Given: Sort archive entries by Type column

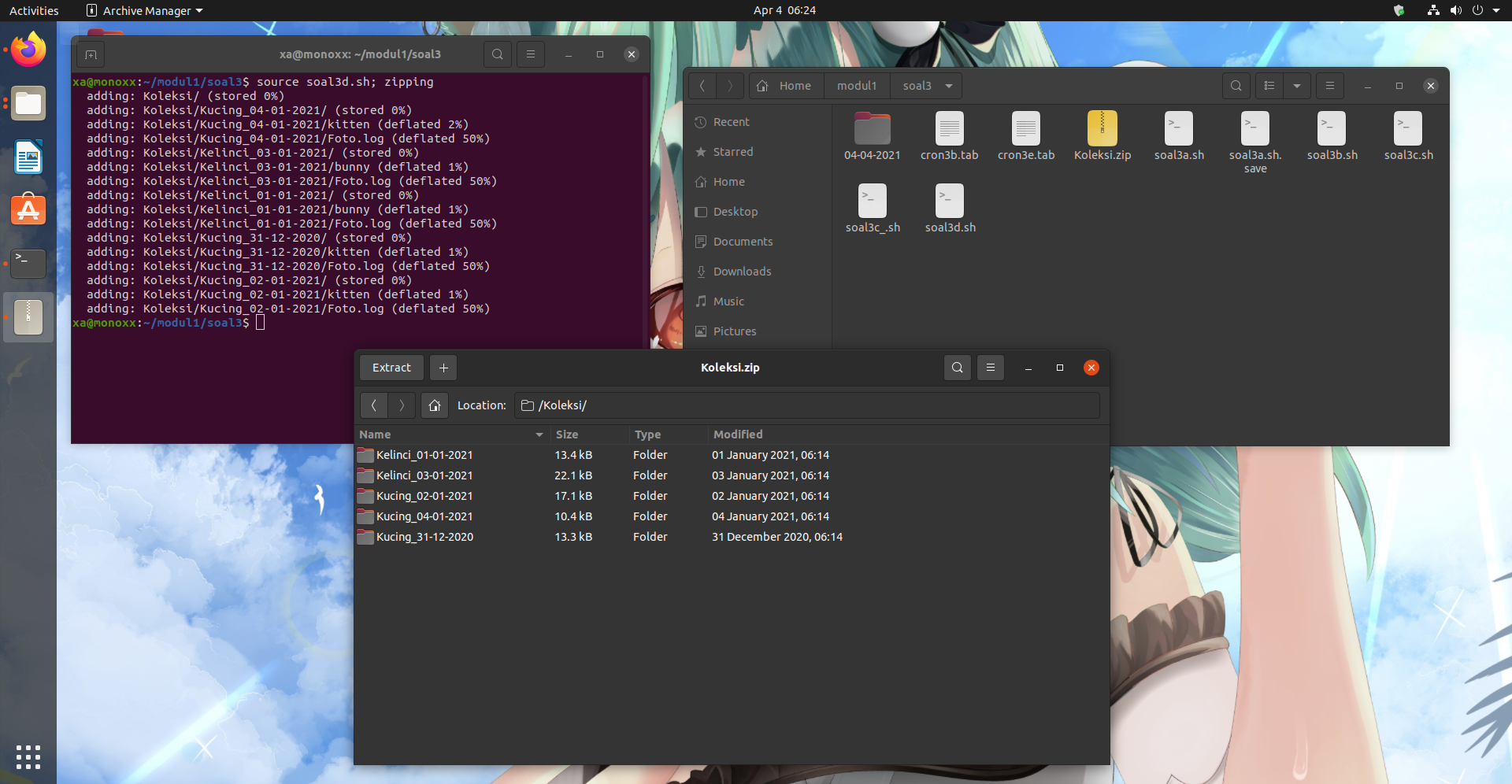Looking at the screenshot, I should pos(669,435).
